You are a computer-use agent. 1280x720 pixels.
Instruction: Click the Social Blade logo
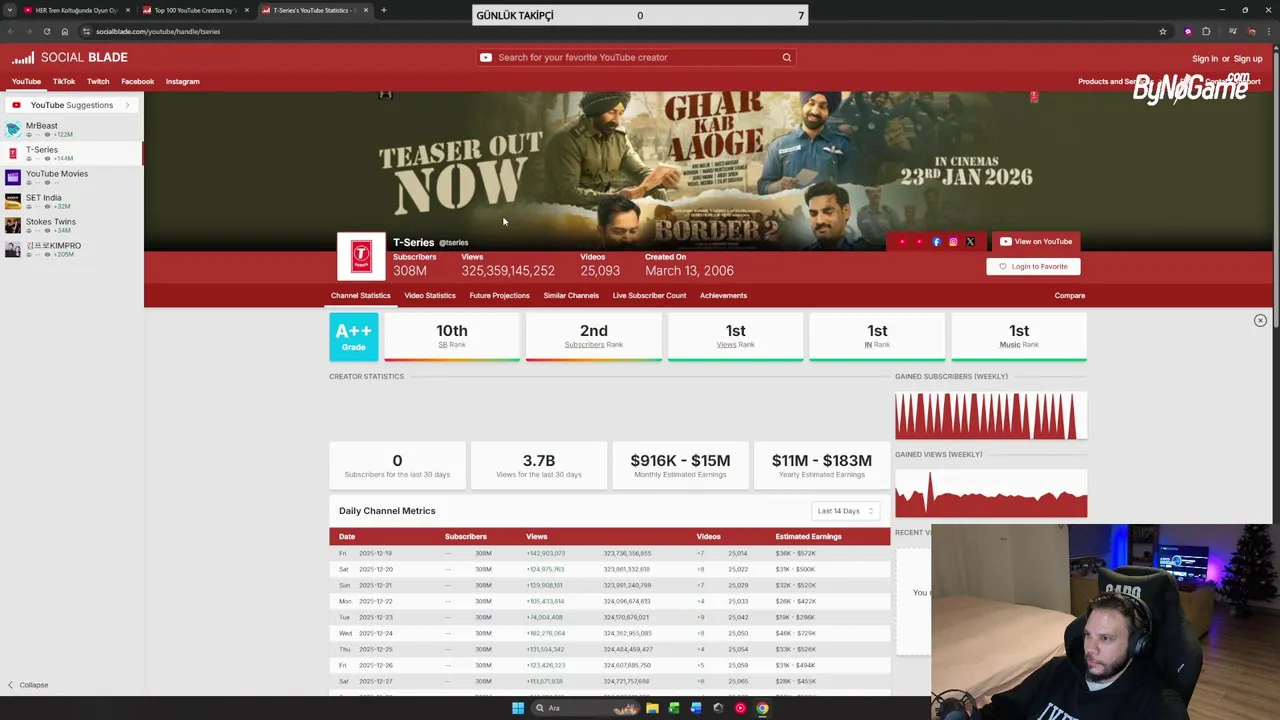pyautogui.click(x=69, y=57)
